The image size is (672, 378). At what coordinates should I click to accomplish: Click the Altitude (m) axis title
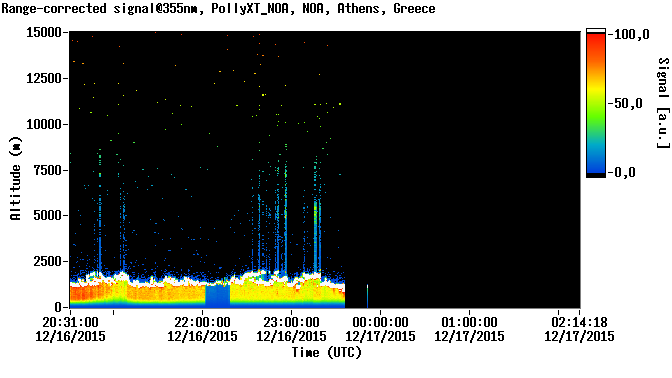(15, 178)
